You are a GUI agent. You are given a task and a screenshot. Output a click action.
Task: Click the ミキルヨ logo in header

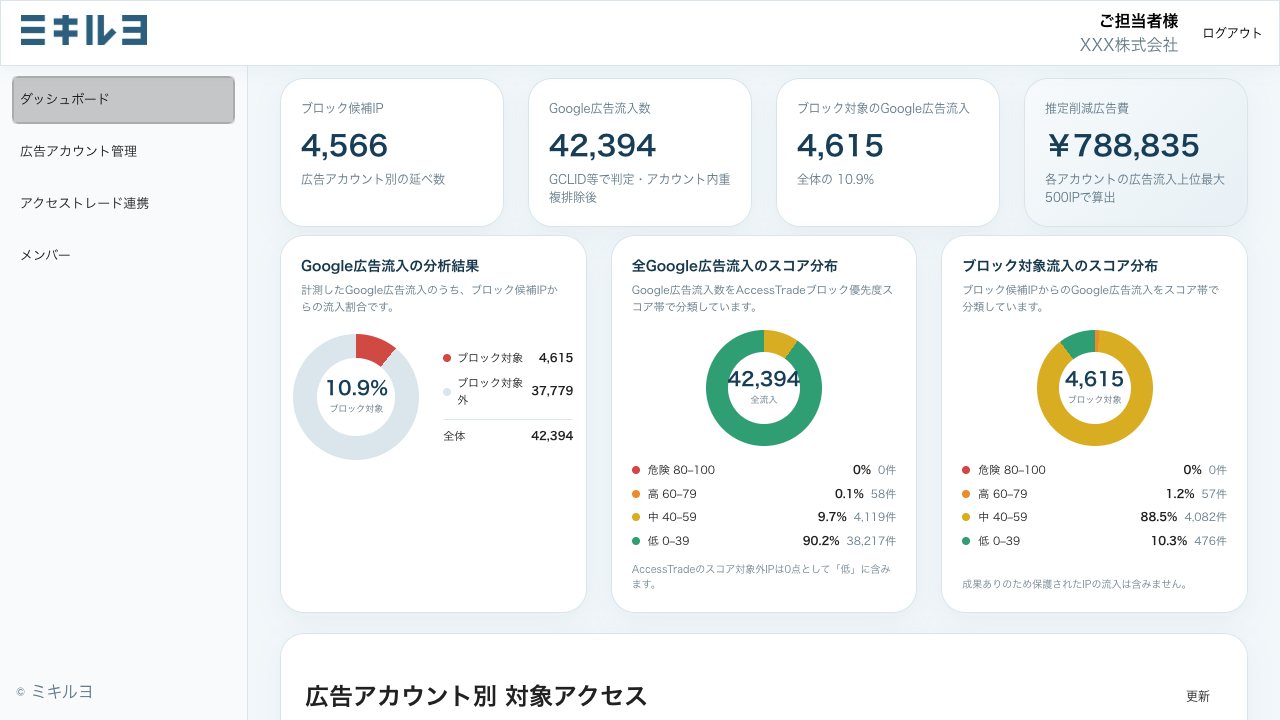coord(84,30)
